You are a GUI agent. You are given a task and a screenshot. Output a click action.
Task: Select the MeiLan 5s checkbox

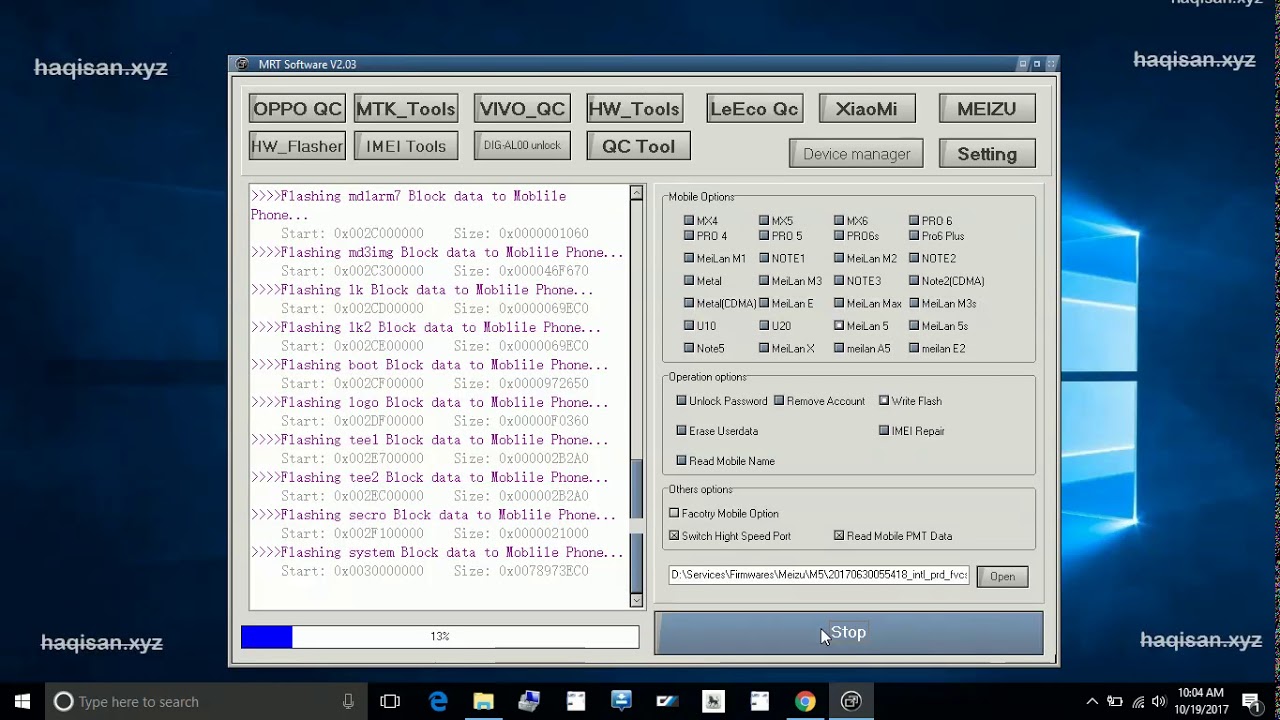click(x=914, y=326)
